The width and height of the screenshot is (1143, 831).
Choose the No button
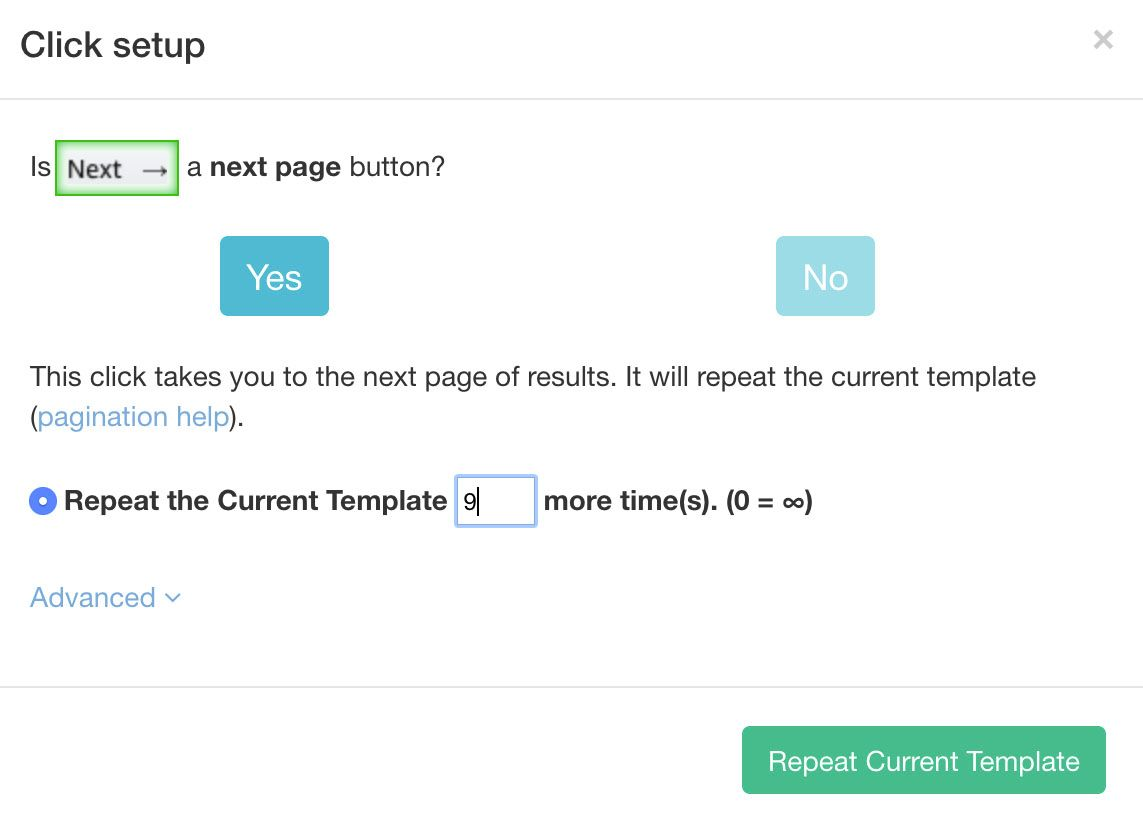pyautogui.click(x=825, y=276)
